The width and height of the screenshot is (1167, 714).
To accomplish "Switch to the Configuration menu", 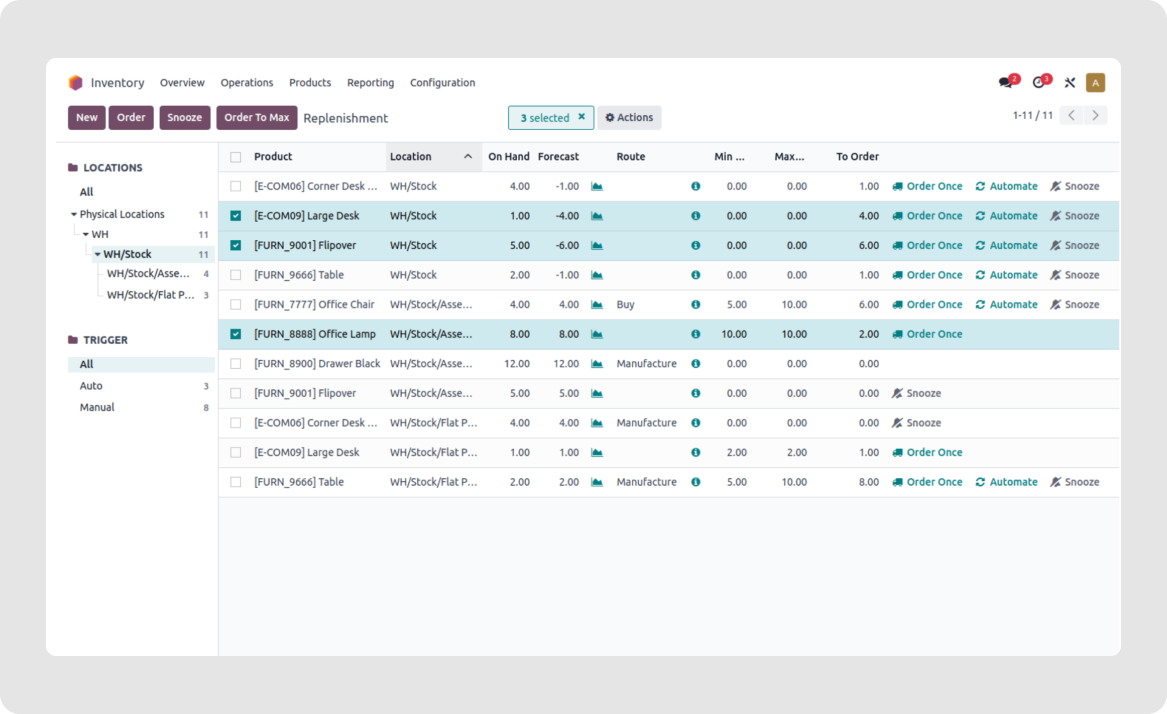I will coord(442,82).
